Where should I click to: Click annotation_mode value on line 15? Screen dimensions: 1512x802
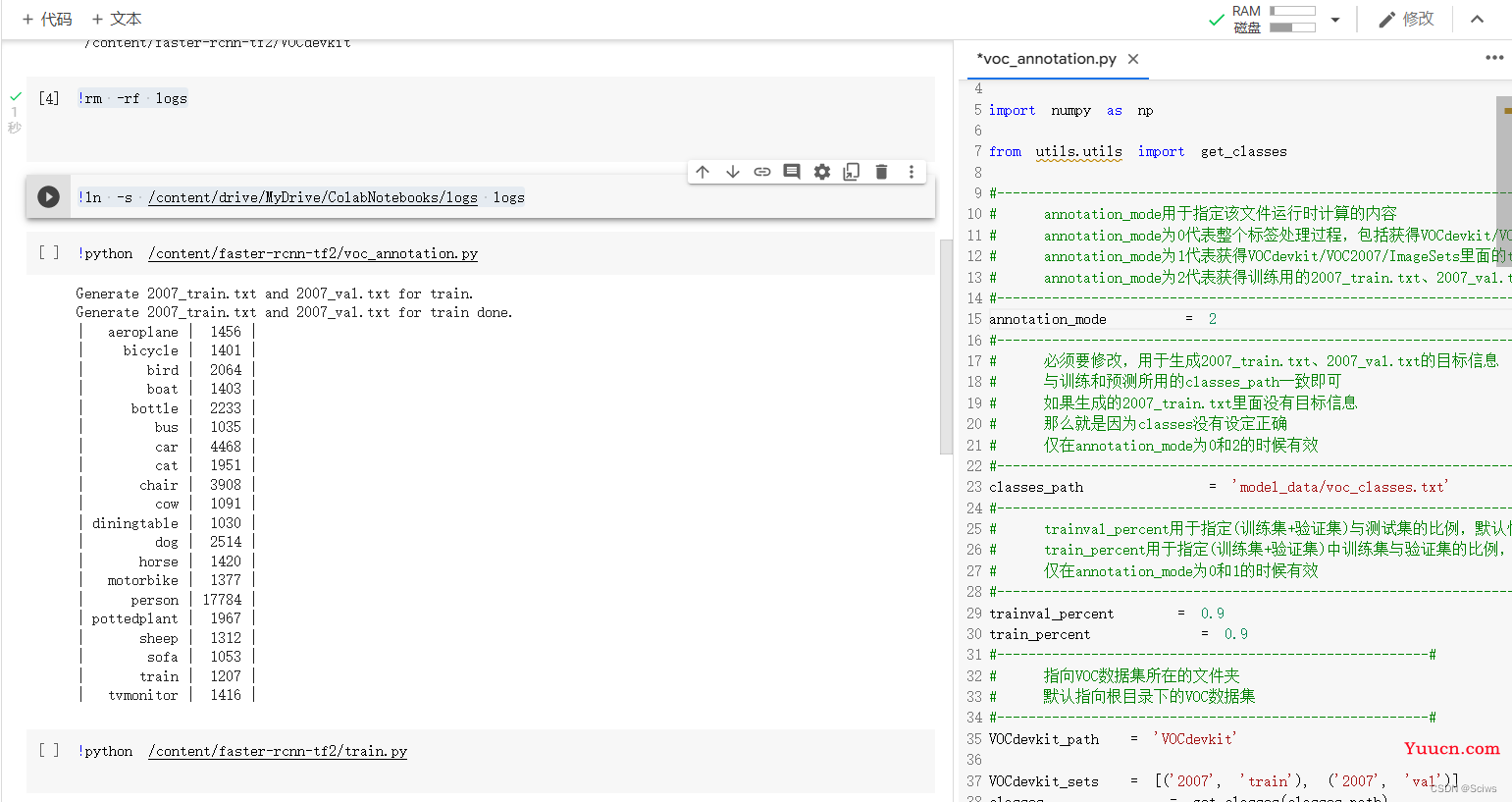pos(1213,319)
